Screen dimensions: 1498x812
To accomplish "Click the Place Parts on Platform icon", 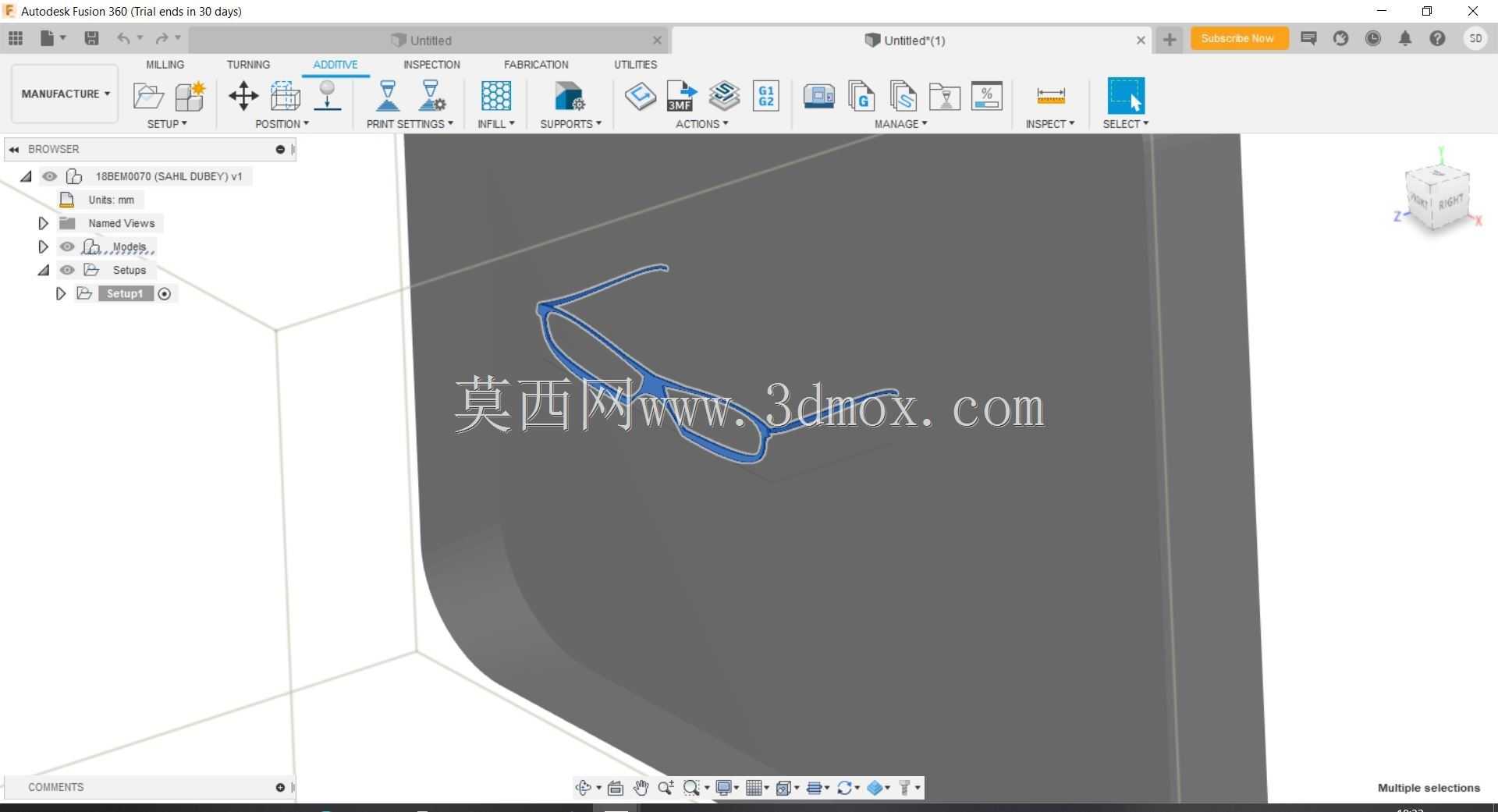I will (x=328, y=97).
